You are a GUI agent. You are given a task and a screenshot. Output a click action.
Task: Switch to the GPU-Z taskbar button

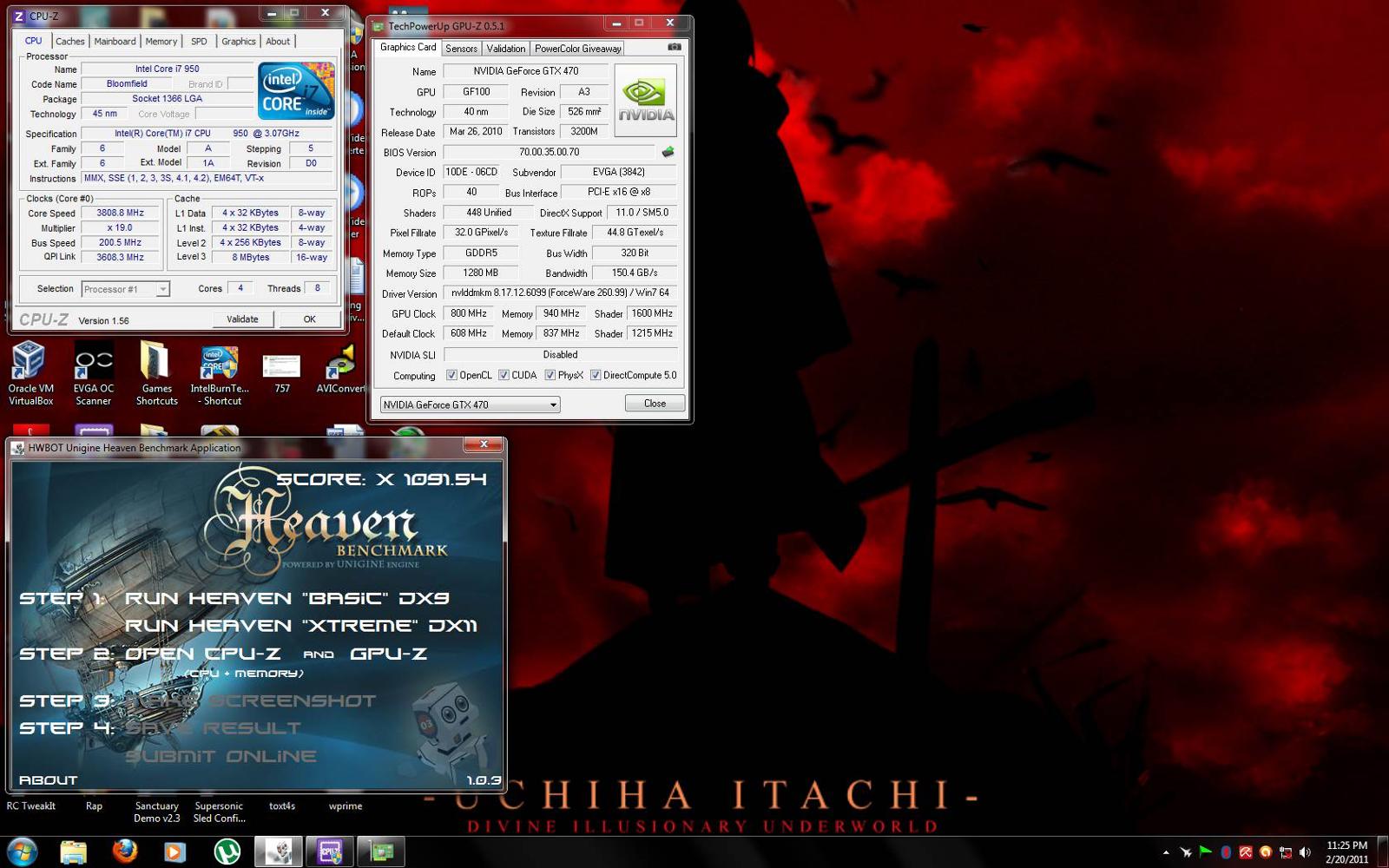click(x=381, y=852)
